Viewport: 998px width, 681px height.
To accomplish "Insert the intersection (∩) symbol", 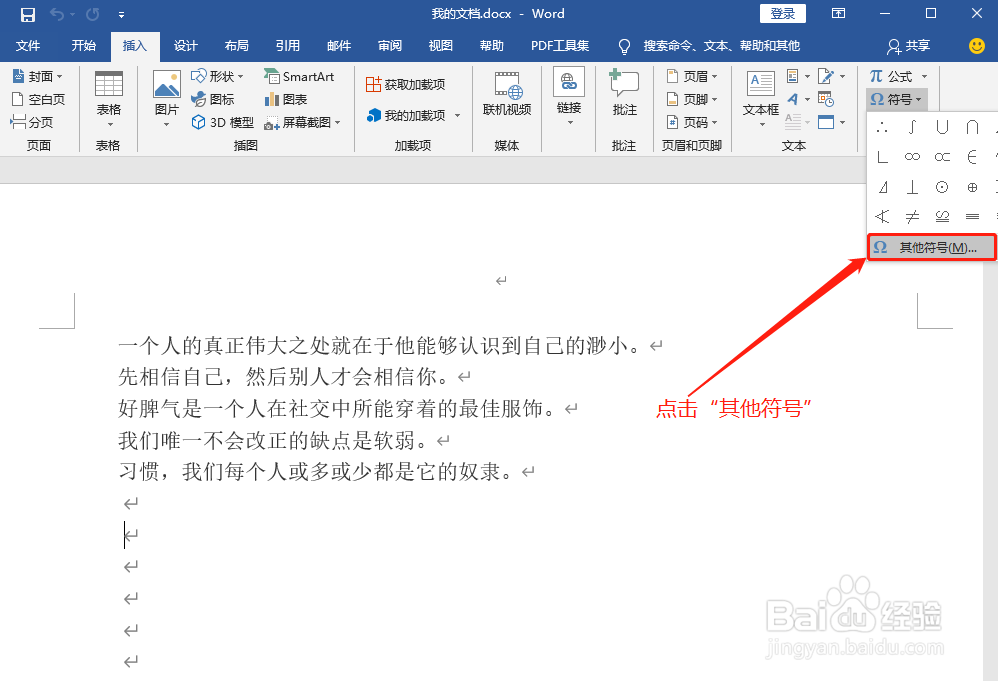I will [972, 127].
